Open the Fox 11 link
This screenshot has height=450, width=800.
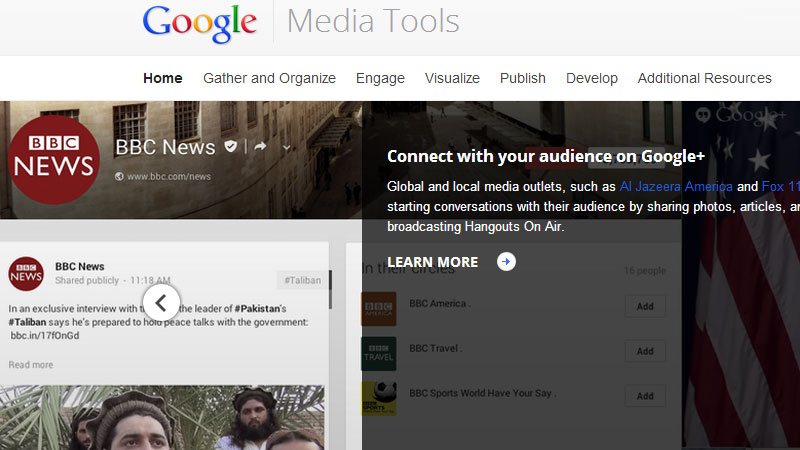tap(780, 186)
